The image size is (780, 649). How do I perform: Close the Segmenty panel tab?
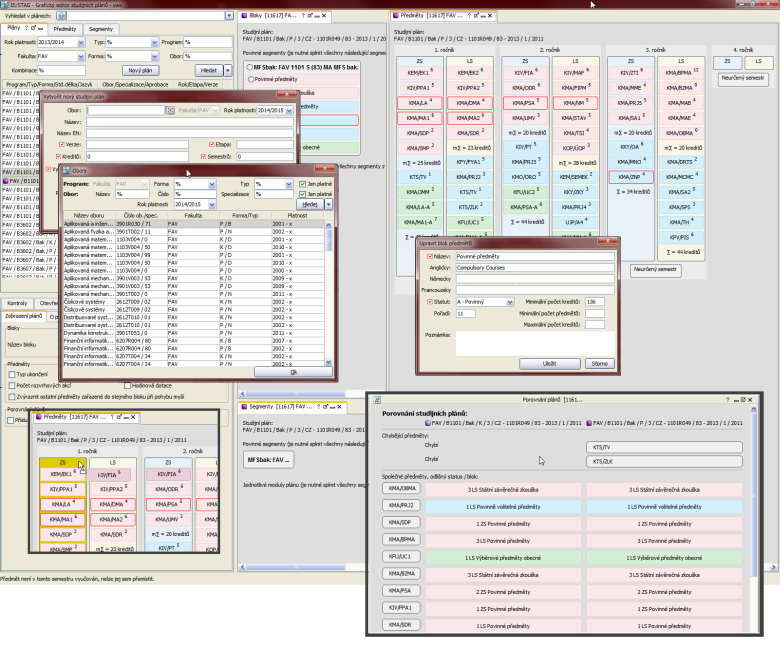pos(340,407)
